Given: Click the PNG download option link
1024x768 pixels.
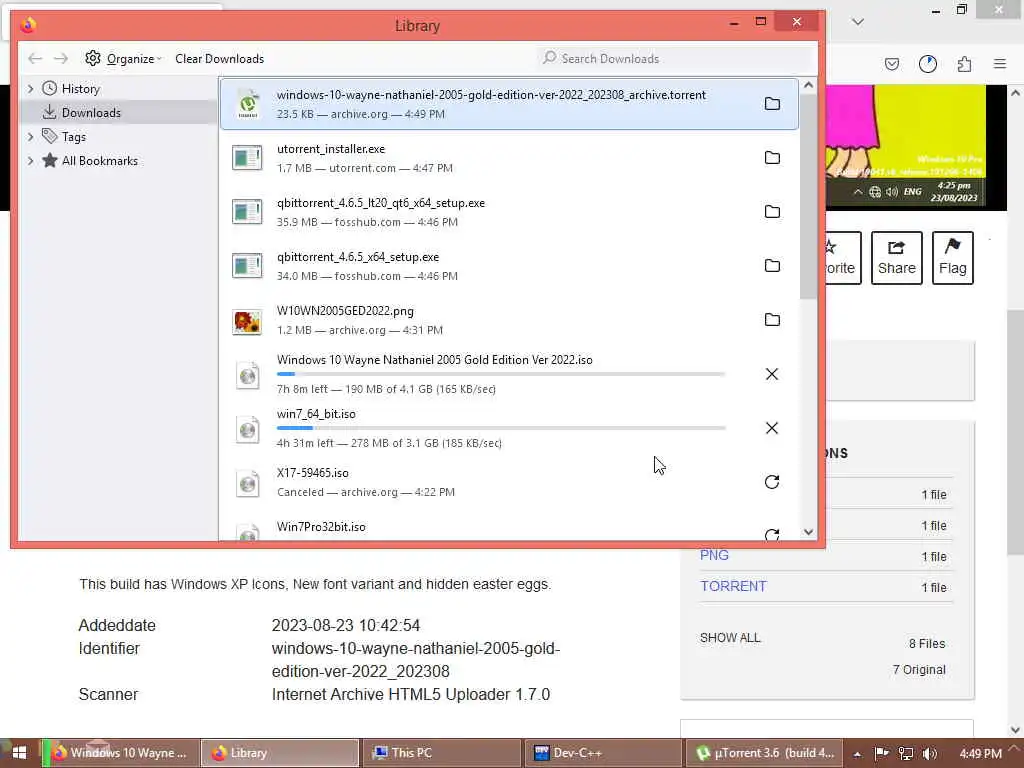Looking at the screenshot, I should 714,555.
